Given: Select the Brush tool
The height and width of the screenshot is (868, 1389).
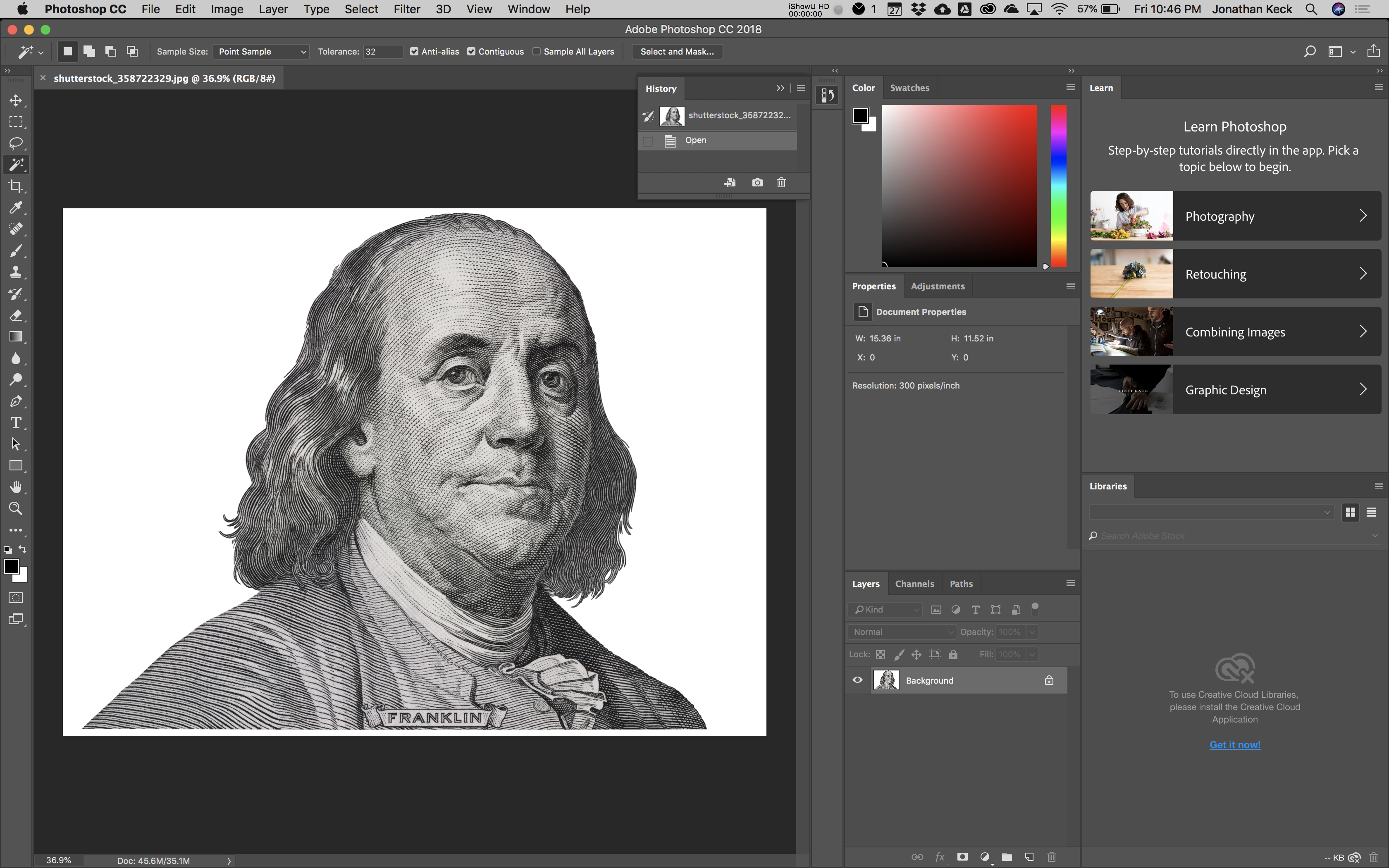Looking at the screenshot, I should [15, 250].
